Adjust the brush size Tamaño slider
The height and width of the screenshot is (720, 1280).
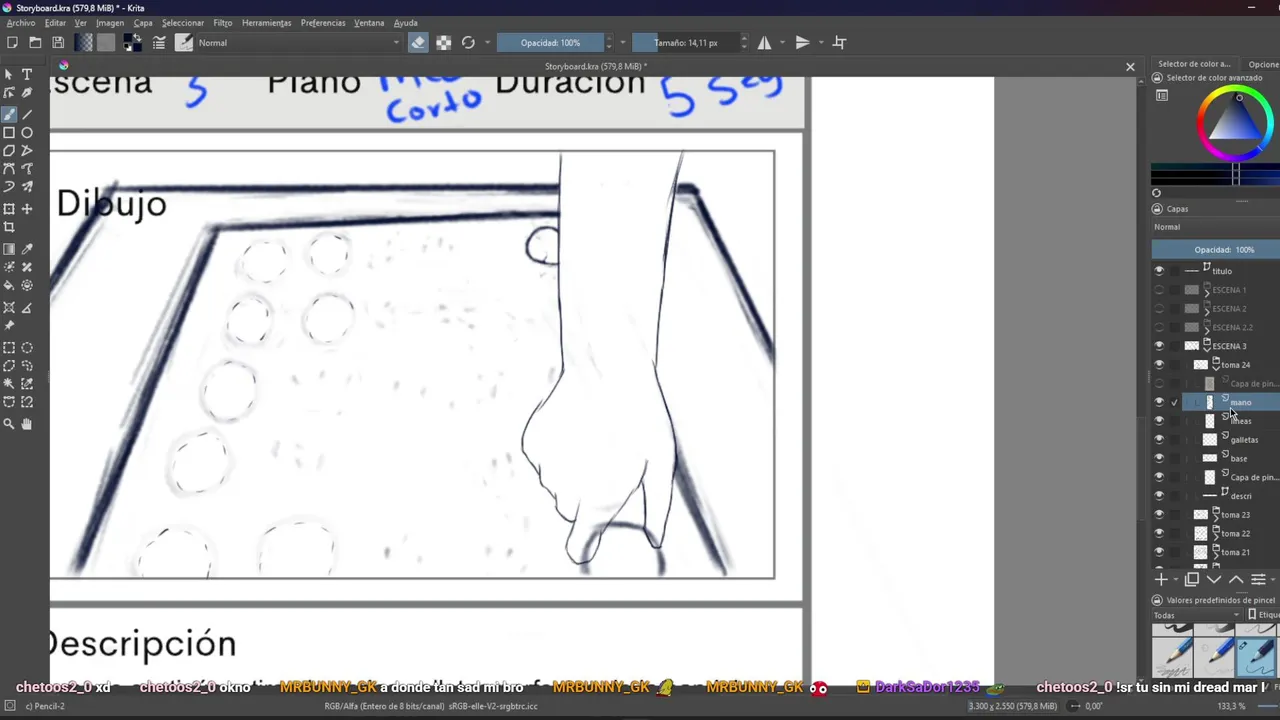tap(686, 42)
